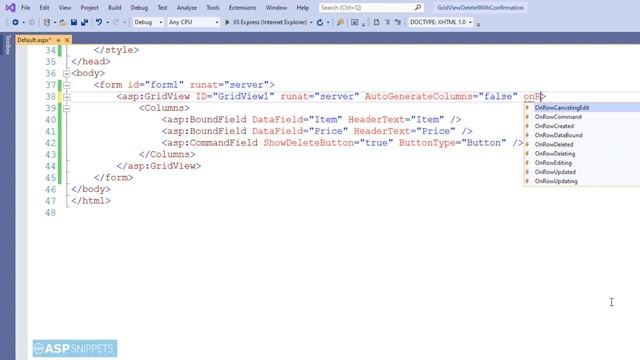Expand IIS Express browser dropdown arrow
The width and height of the screenshot is (640, 360).
tap(311, 22)
